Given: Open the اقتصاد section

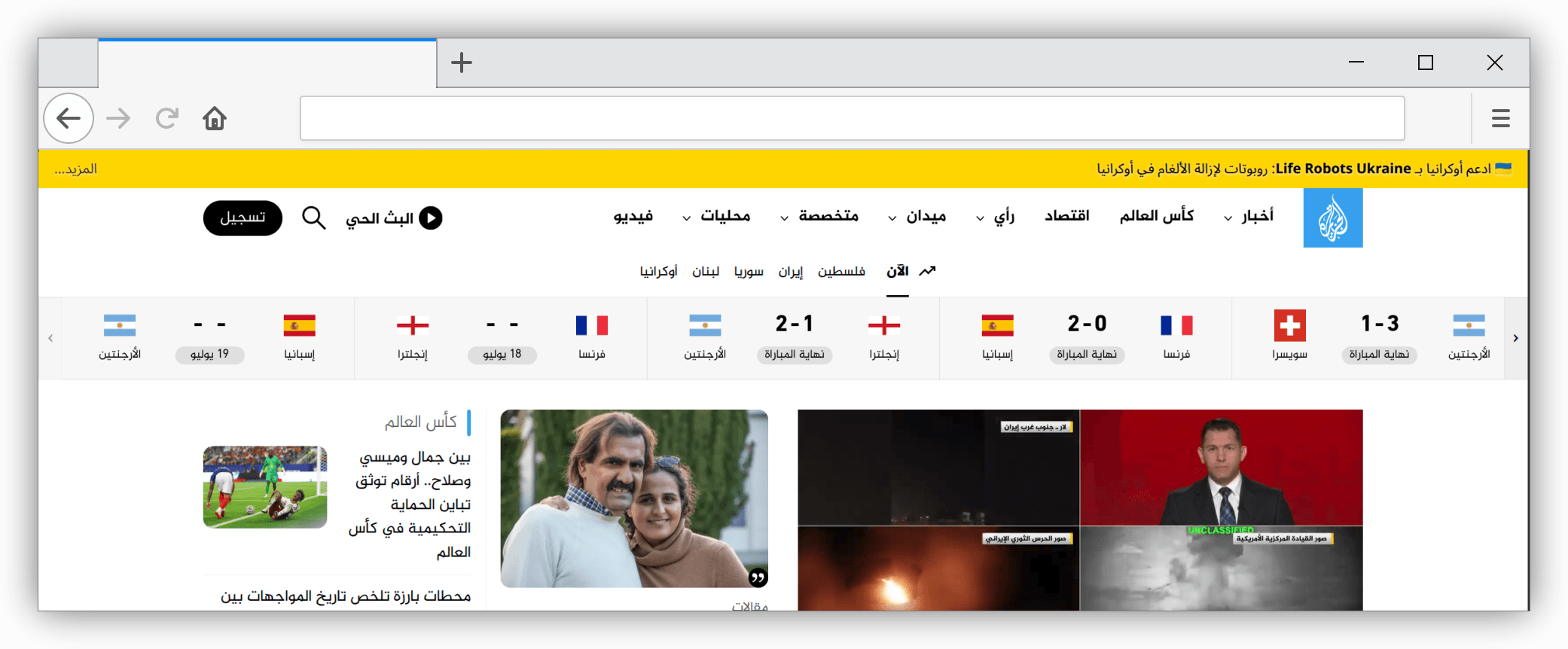Looking at the screenshot, I should point(1067,217).
